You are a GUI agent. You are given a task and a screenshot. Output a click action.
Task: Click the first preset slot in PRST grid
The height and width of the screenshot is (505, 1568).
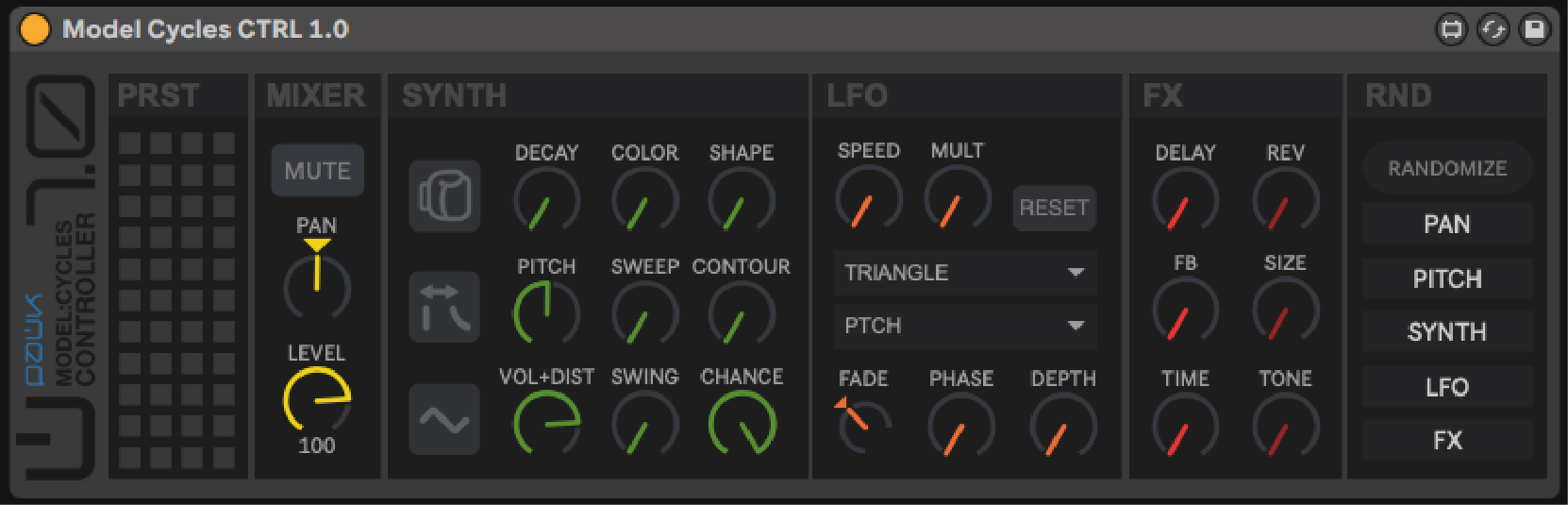coord(130,143)
